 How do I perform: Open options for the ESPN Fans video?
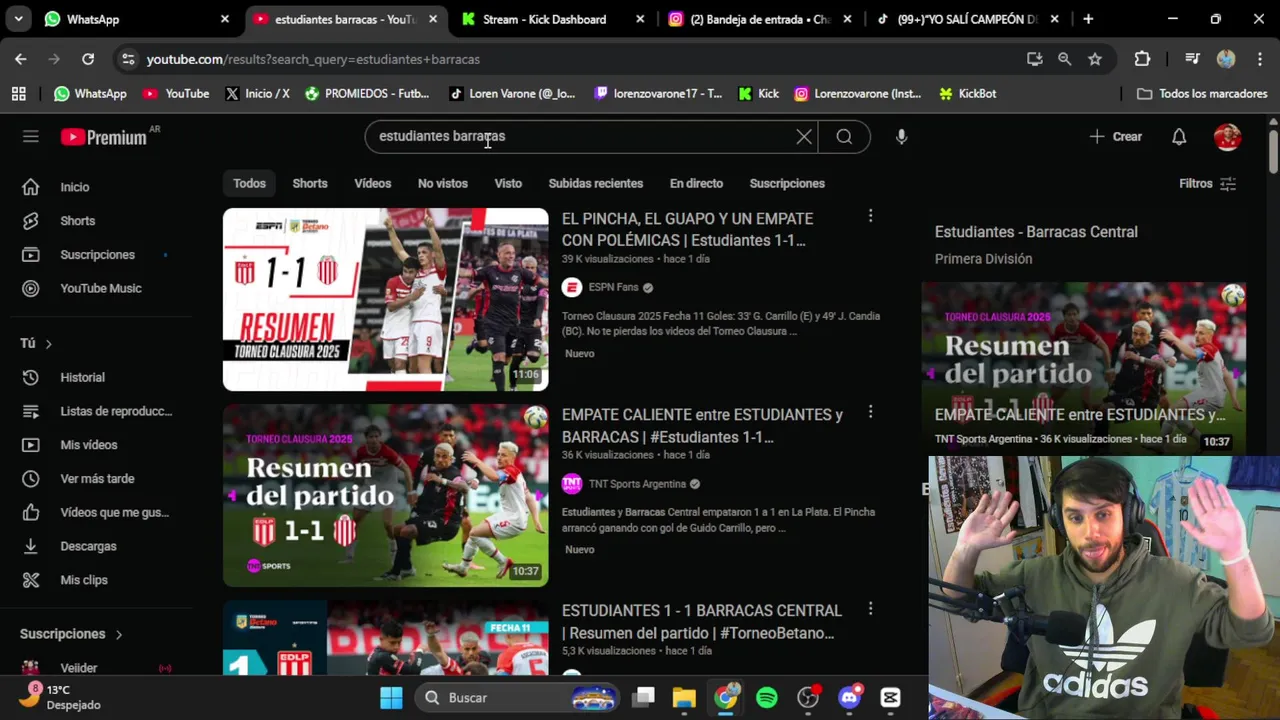pyautogui.click(x=870, y=216)
